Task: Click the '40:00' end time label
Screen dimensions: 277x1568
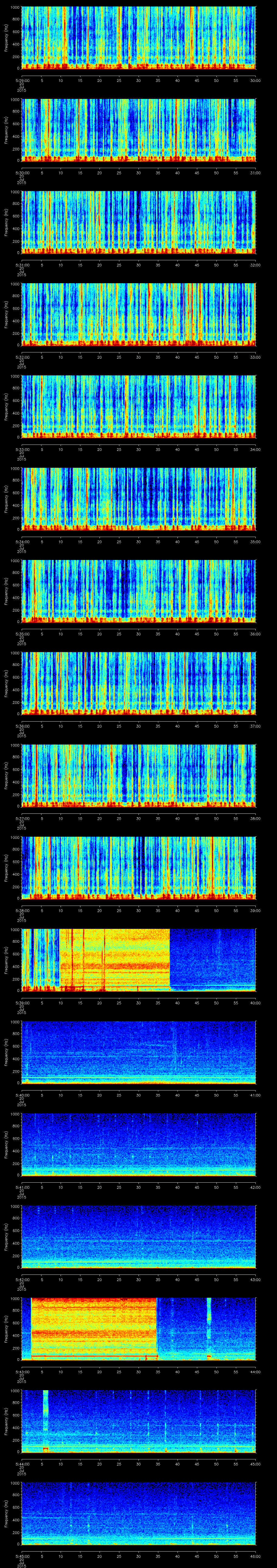Action: coord(256,1003)
